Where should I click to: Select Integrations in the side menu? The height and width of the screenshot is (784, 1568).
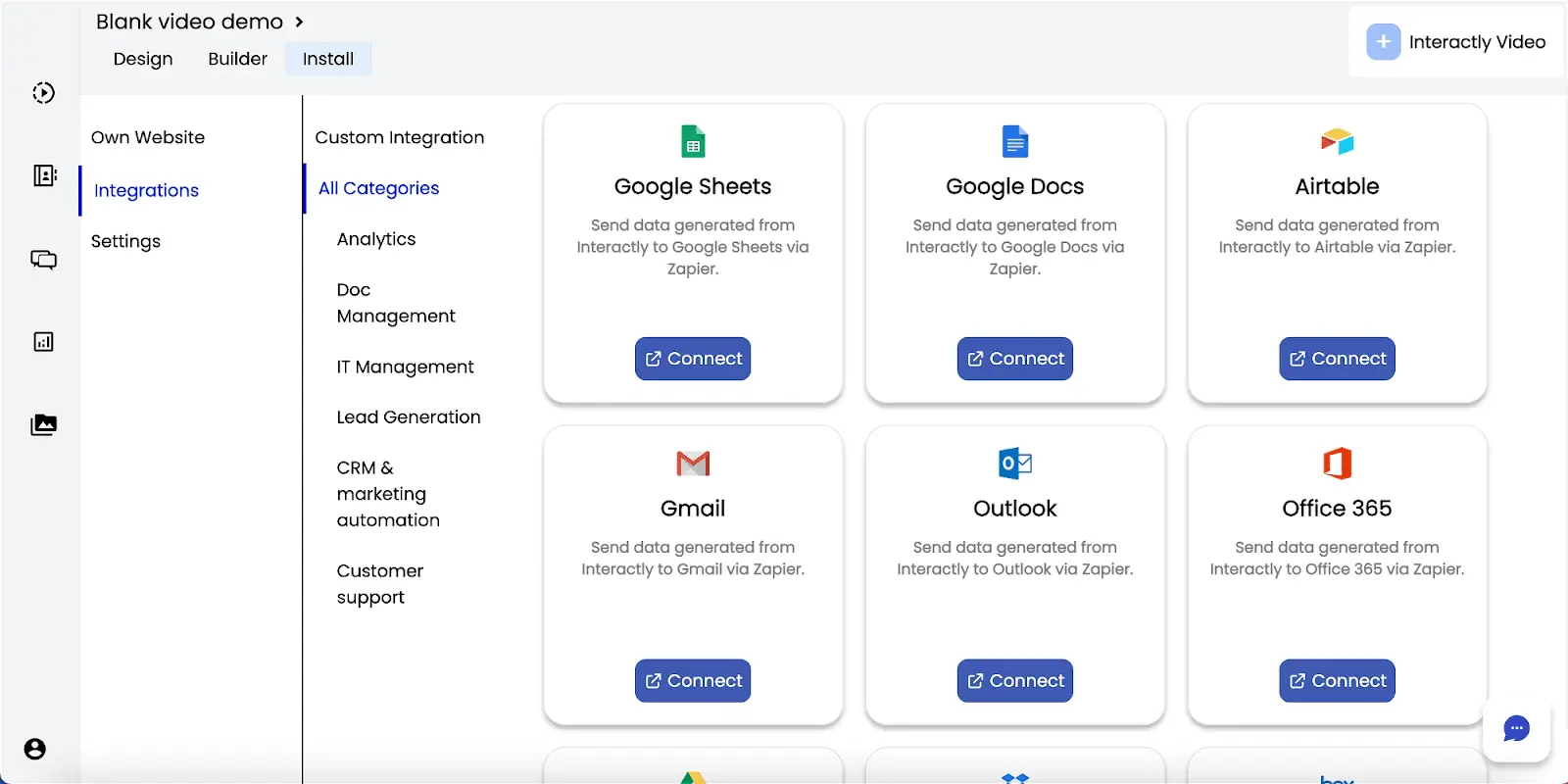(x=146, y=190)
